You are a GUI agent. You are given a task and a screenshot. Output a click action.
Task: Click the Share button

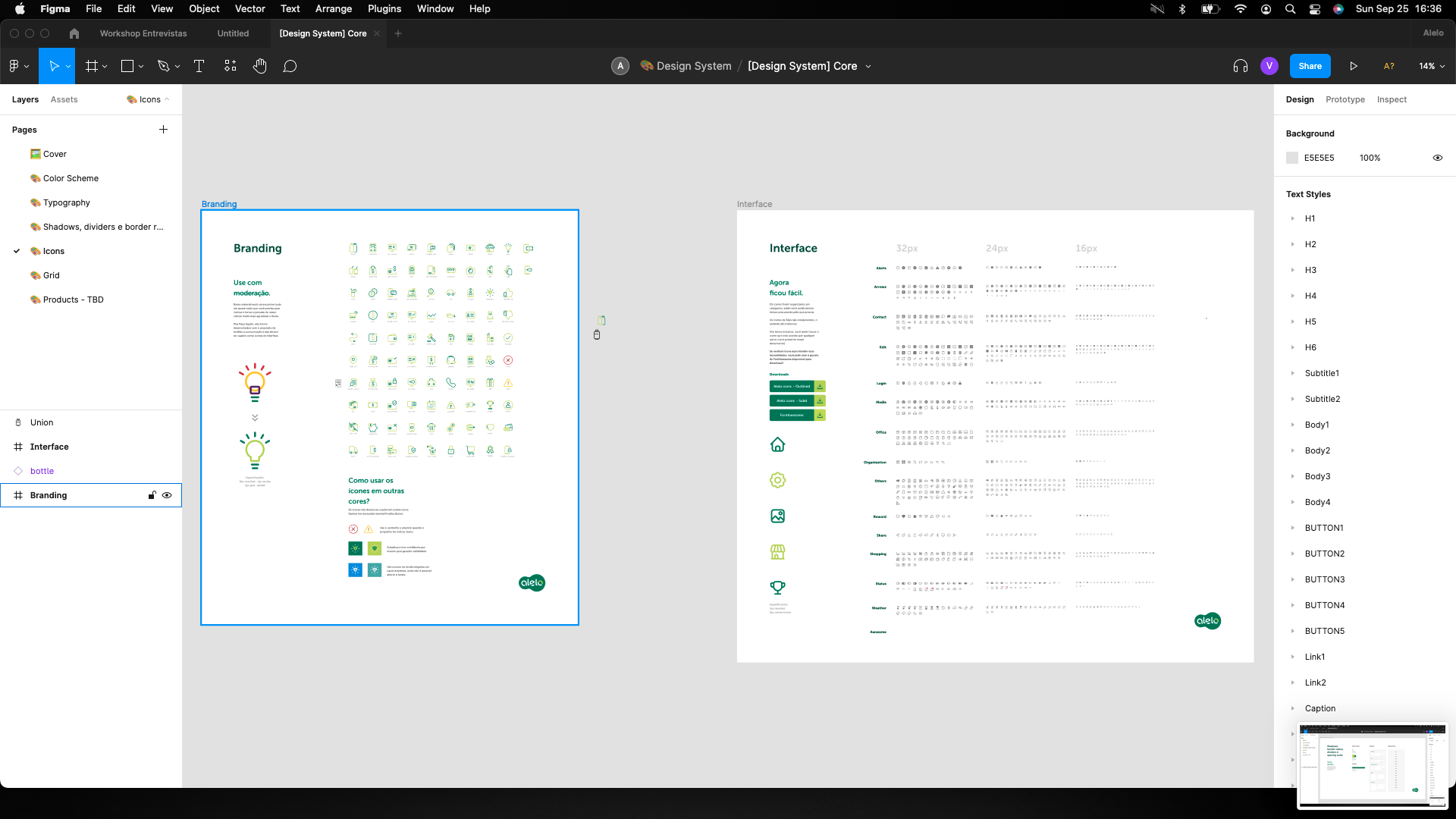click(x=1310, y=66)
